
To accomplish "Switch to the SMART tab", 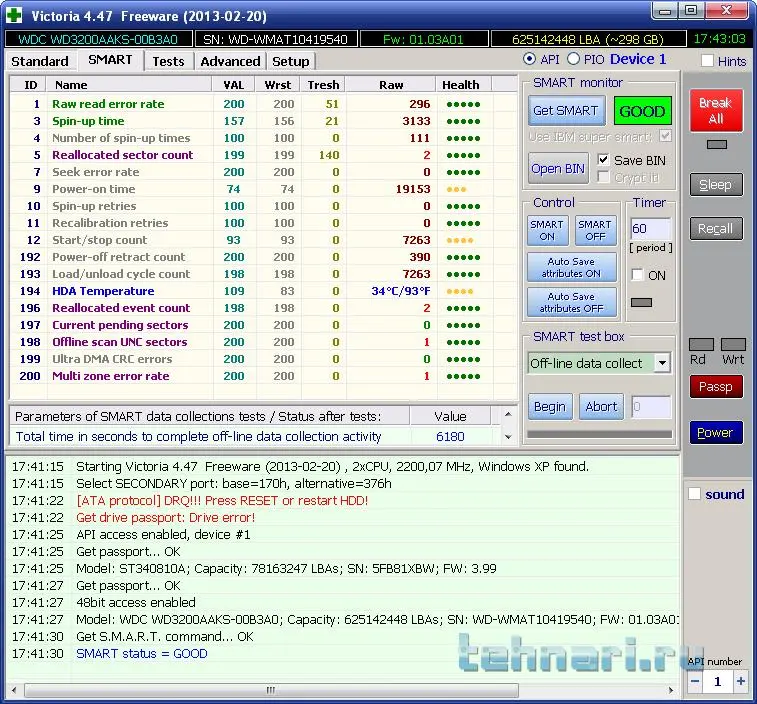I will [x=110, y=60].
